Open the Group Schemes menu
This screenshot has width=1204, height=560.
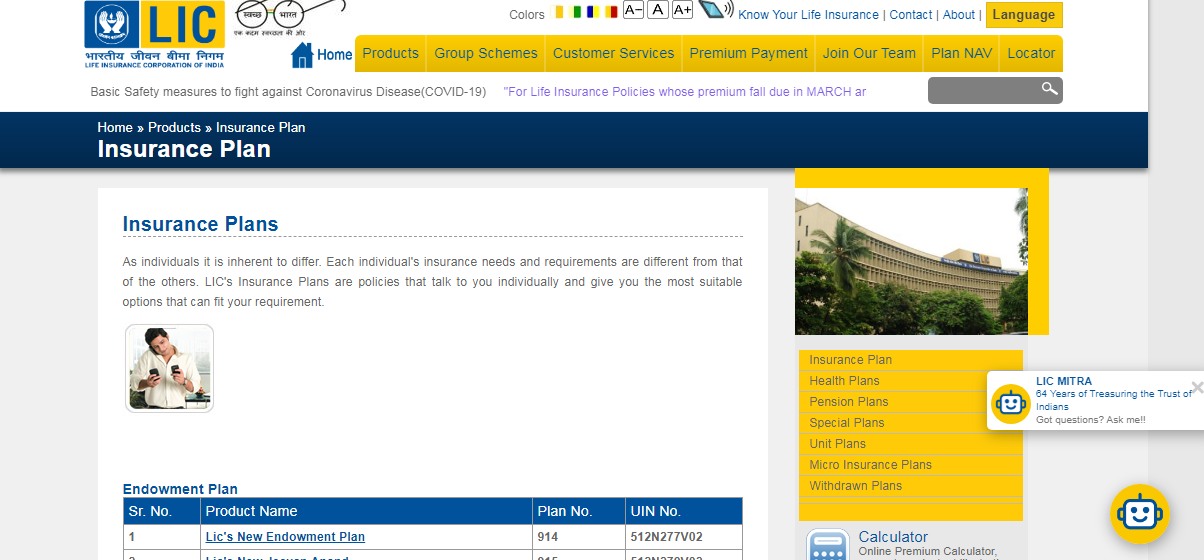[486, 54]
